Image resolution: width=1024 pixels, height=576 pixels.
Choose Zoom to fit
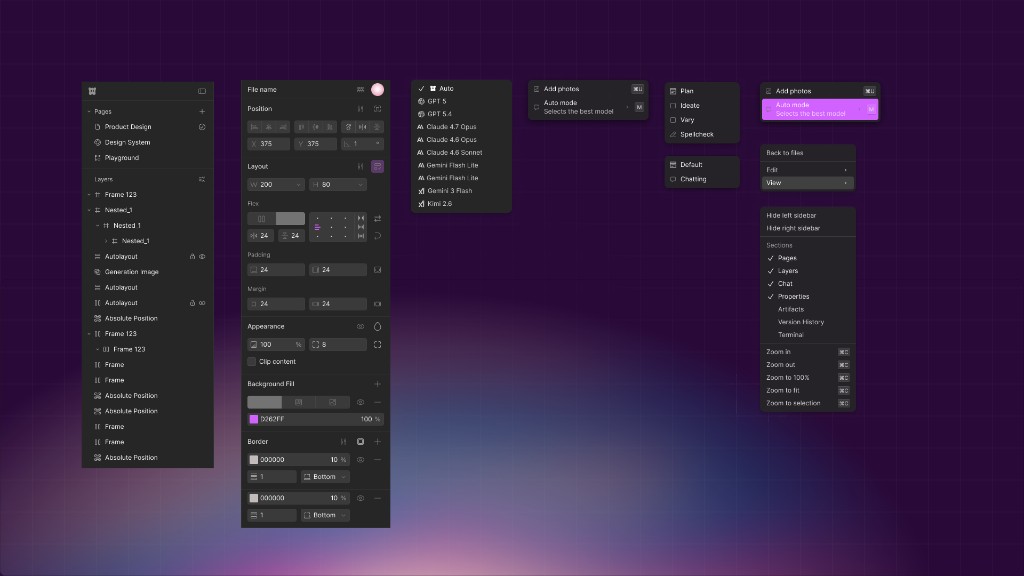coord(808,391)
